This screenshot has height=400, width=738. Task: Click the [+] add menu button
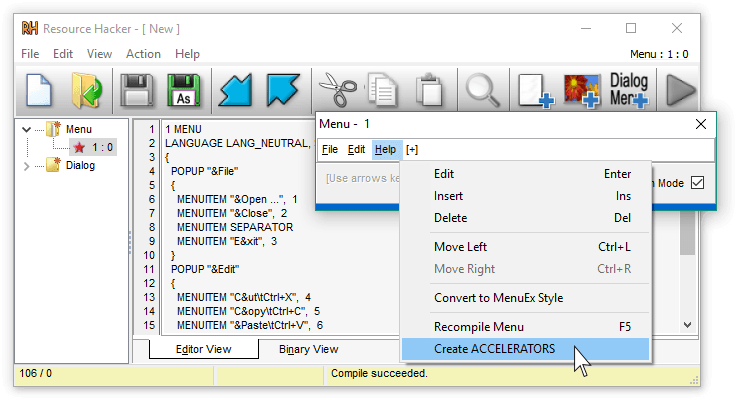pyautogui.click(x=412, y=150)
